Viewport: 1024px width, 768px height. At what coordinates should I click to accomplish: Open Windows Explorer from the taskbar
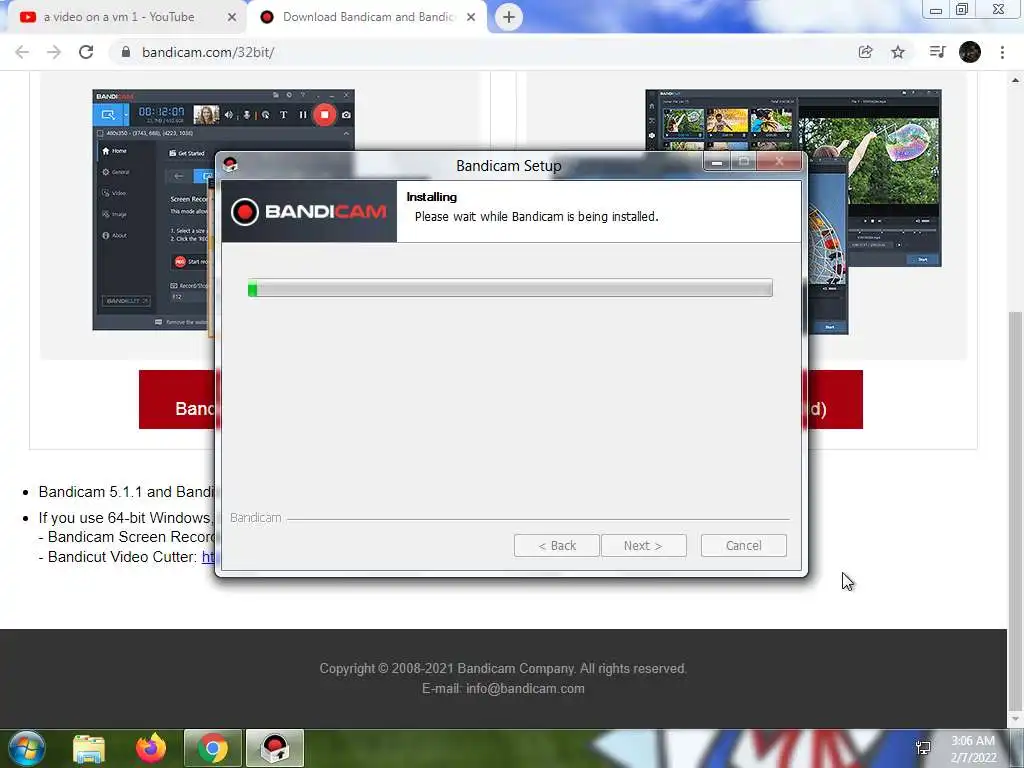click(88, 748)
